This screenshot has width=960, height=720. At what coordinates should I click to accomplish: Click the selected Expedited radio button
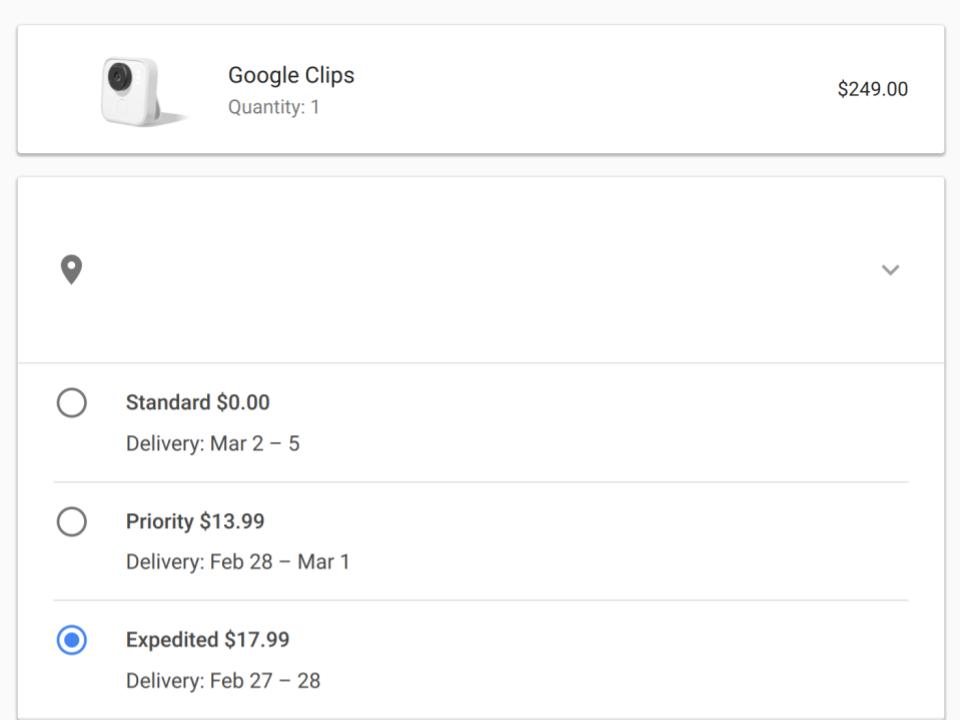[72, 640]
